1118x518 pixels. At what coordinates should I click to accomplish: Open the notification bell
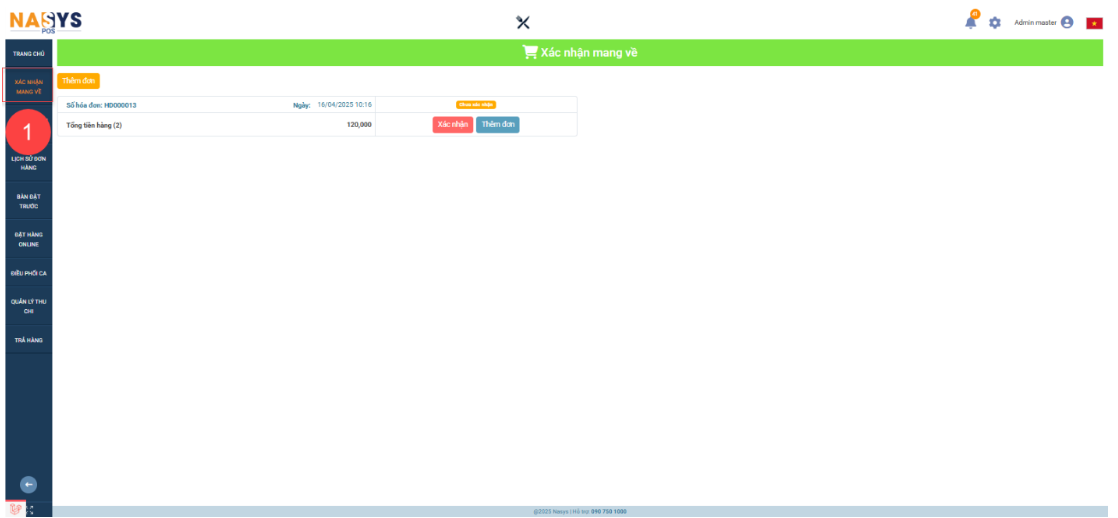point(971,23)
